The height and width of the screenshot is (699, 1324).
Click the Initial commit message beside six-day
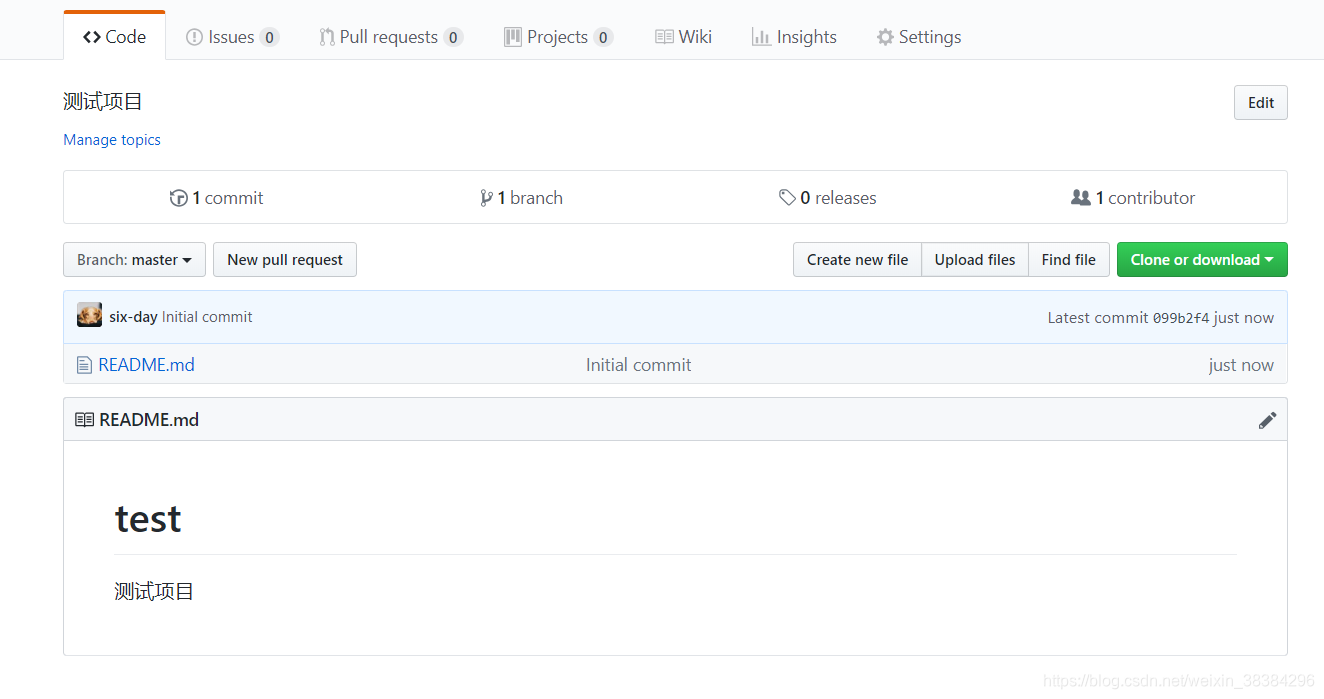[207, 317]
